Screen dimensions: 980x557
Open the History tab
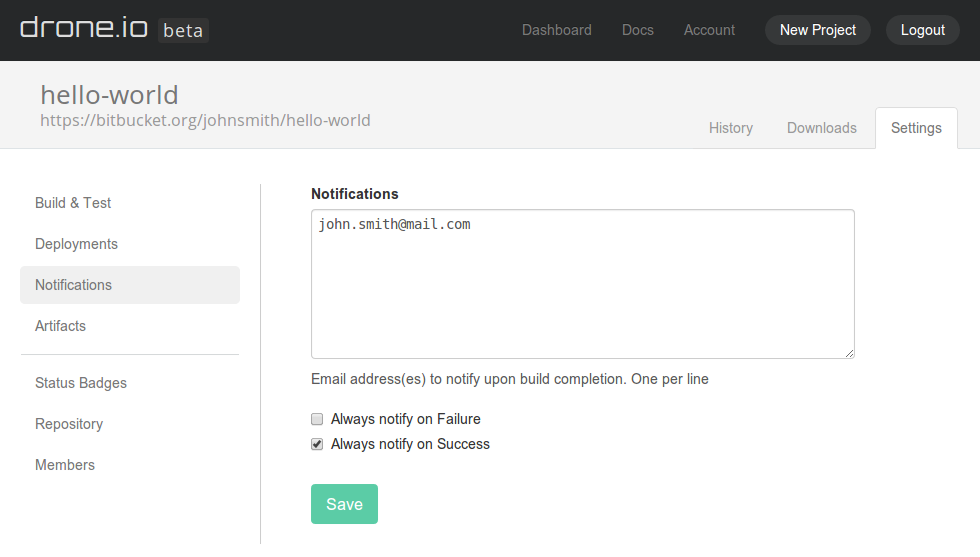point(730,128)
